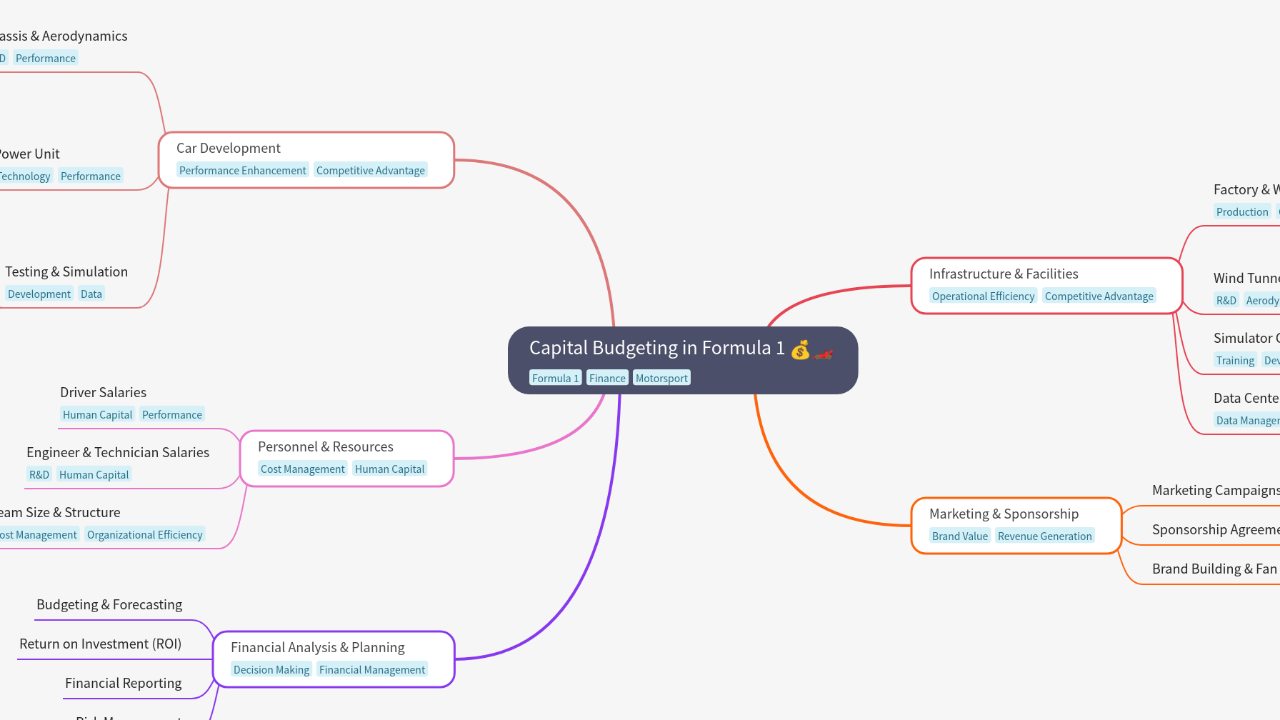Click the Training tag under Simulator

pos(1235,361)
